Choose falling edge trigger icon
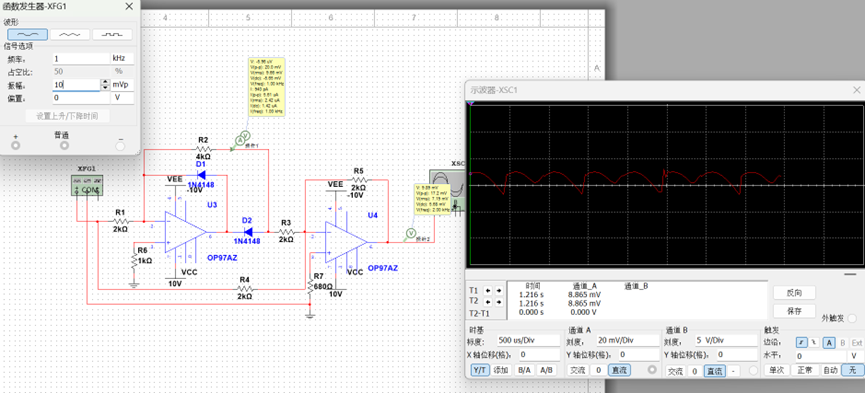This screenshot has width=865, height=393. [x=814, y=342]
